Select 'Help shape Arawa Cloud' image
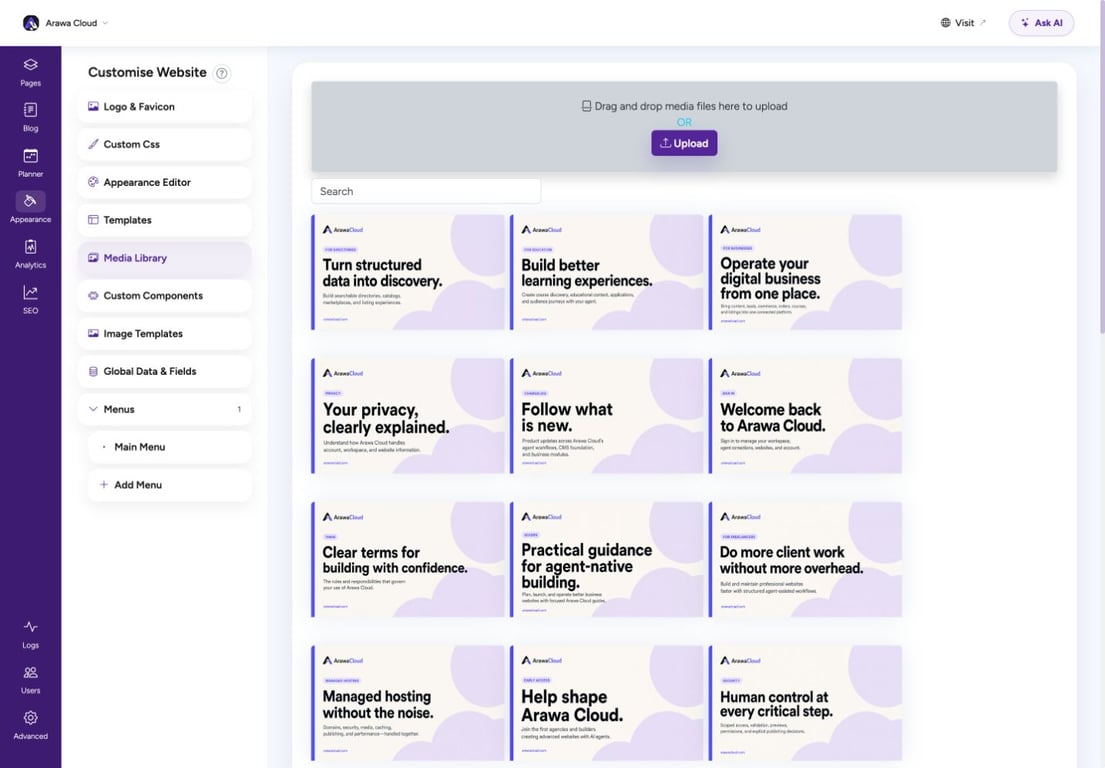Image resolution: width=1105 pixels, height=768 pixels. point(607,703)
